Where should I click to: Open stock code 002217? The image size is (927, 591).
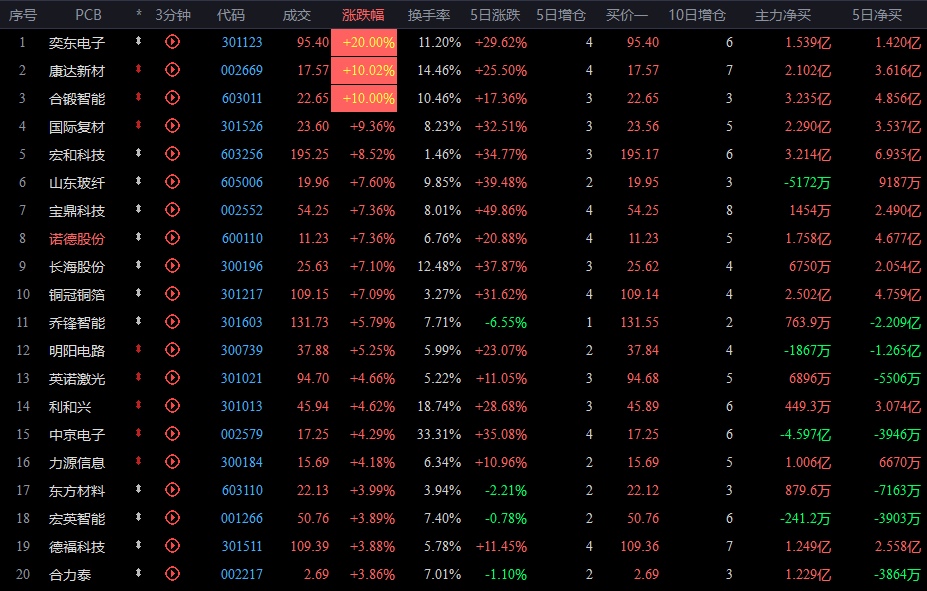[x=242, y=574]
